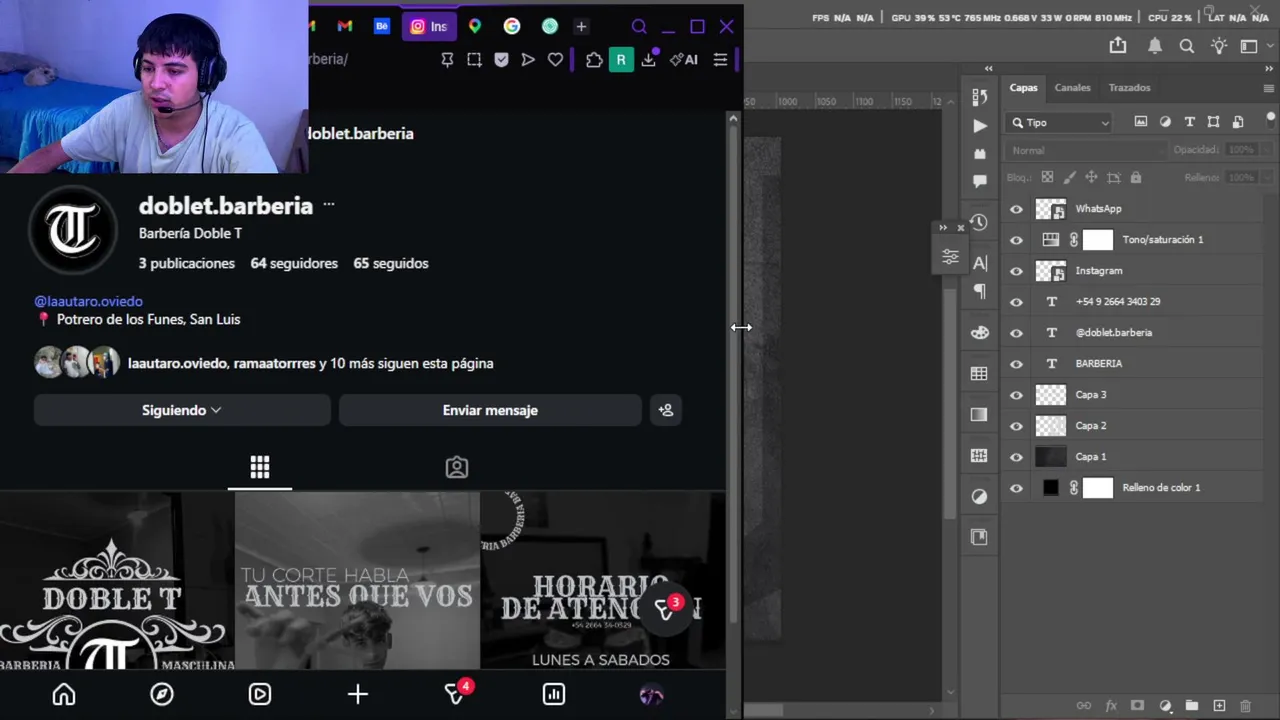Click Enviar mensaje button

(x=490, y=410)
